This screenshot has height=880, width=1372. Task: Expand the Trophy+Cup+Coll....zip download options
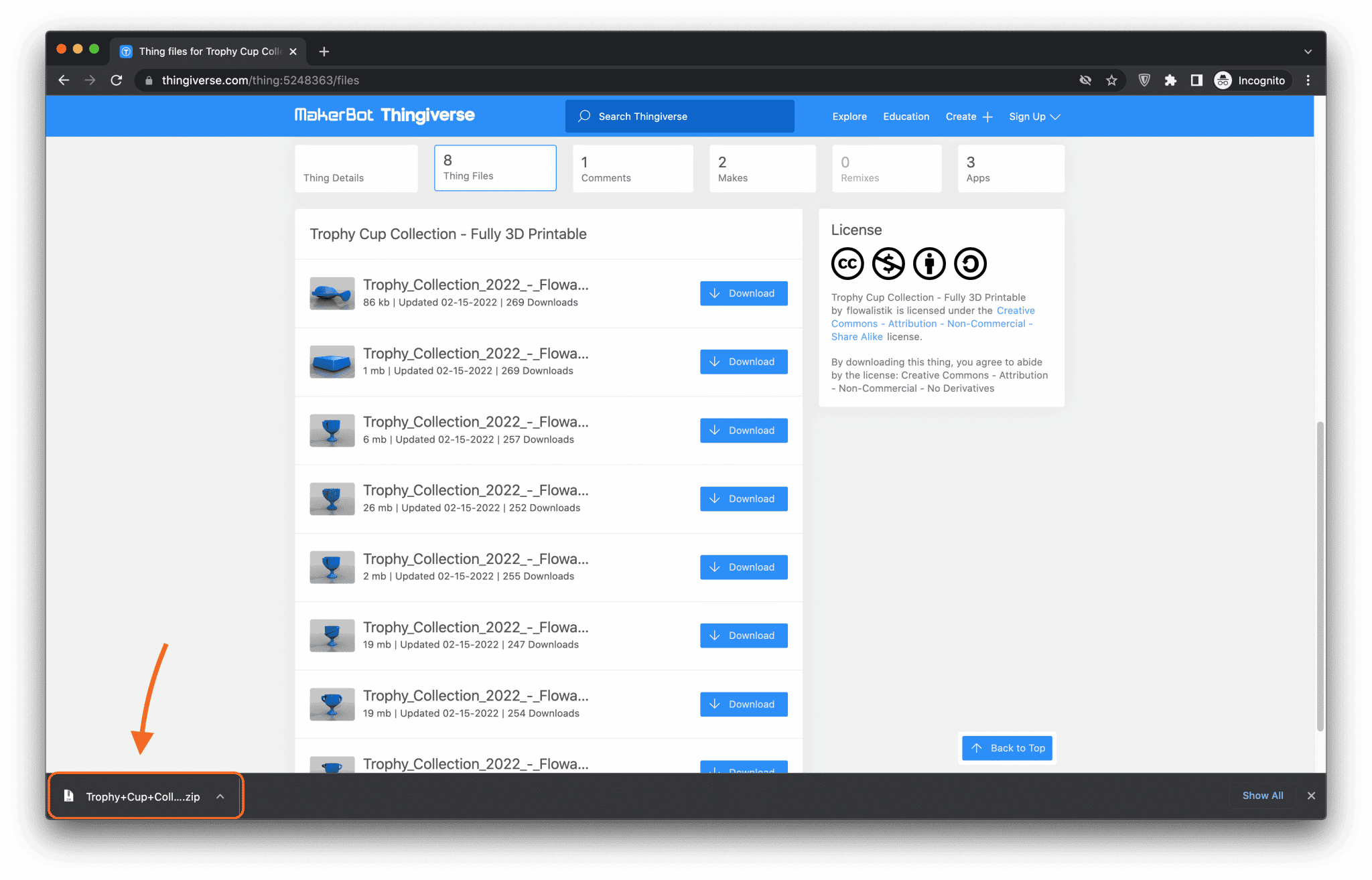[x=221, y=796]
